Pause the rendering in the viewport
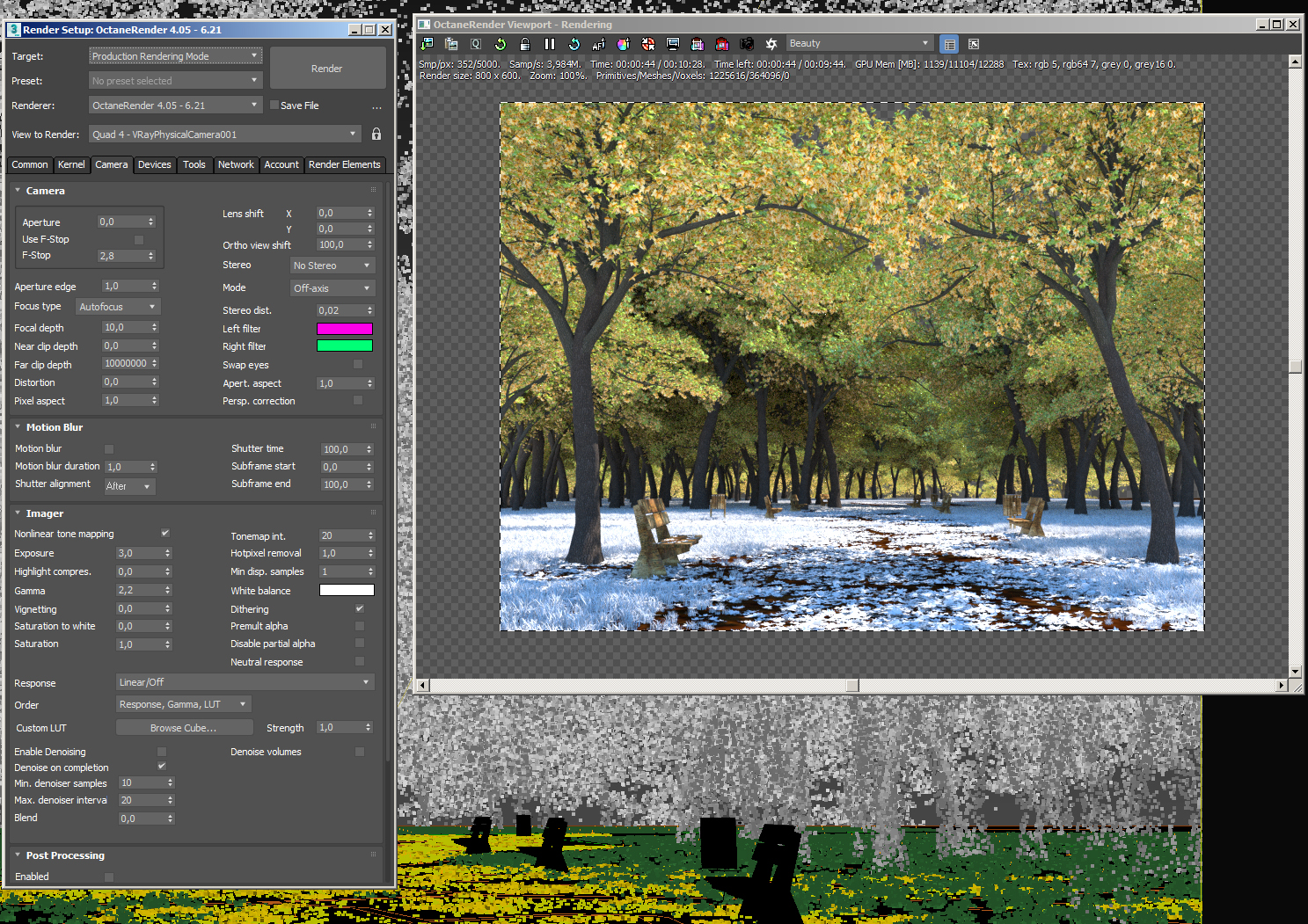 coord(550,44)
